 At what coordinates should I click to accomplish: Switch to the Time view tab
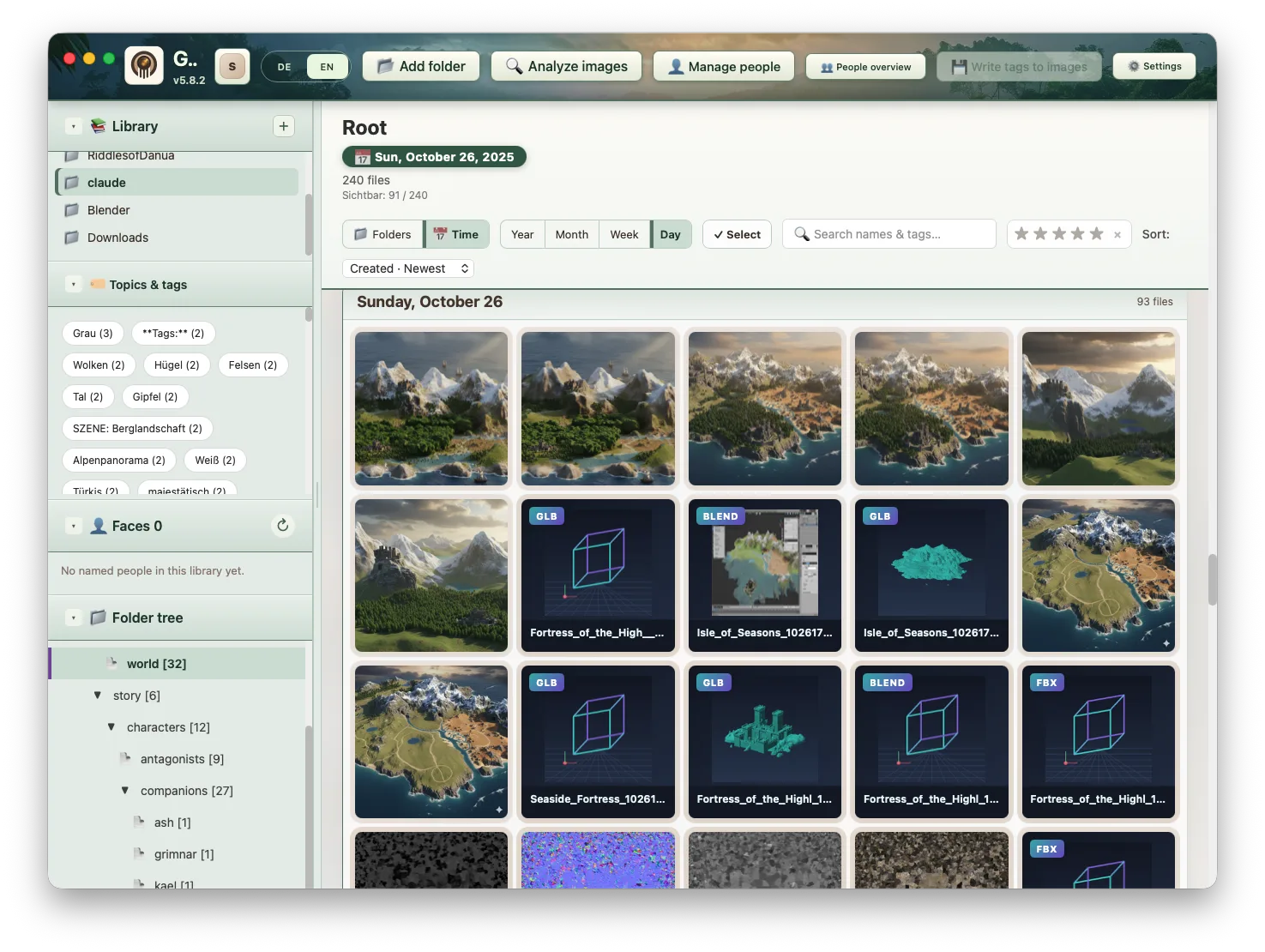(x=456, y=234)
